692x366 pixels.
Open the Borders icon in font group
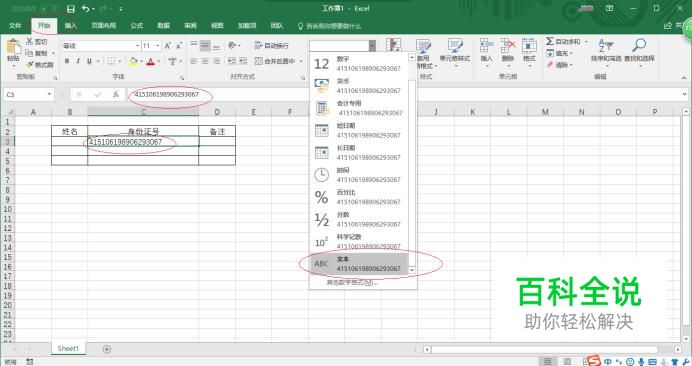111,61
